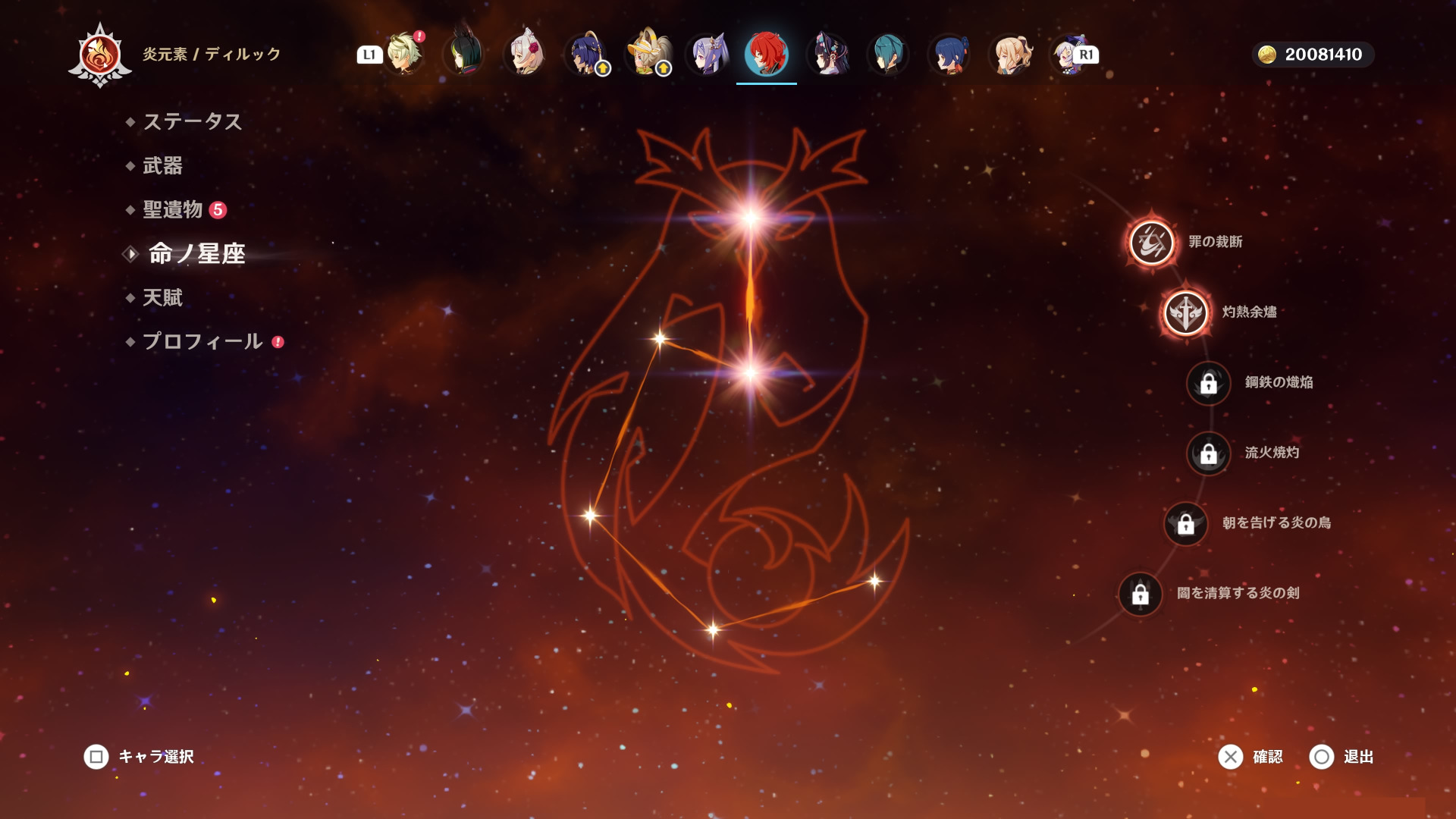Screen dimensions: 1456x819
Task: Open プロフィール profile menu
Action: [x=202, y=341]
